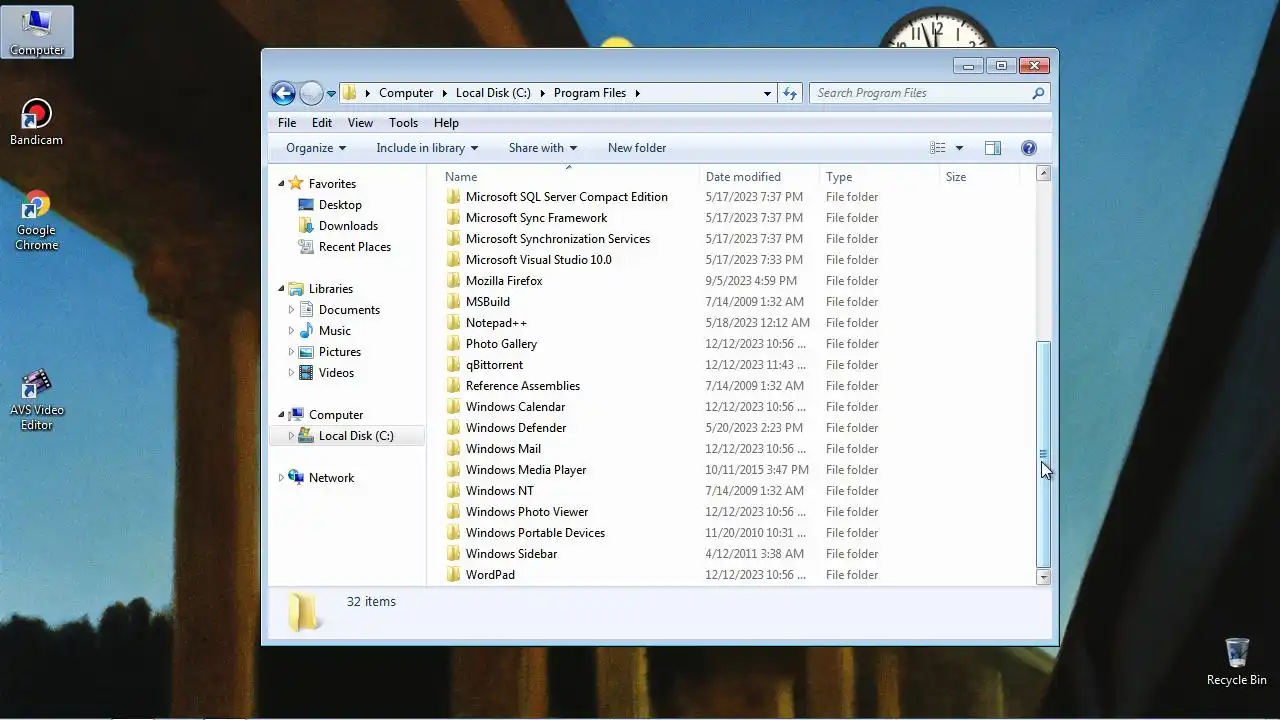Open the Tools menu
The image size is (1280, 720).
coord(403,123)
